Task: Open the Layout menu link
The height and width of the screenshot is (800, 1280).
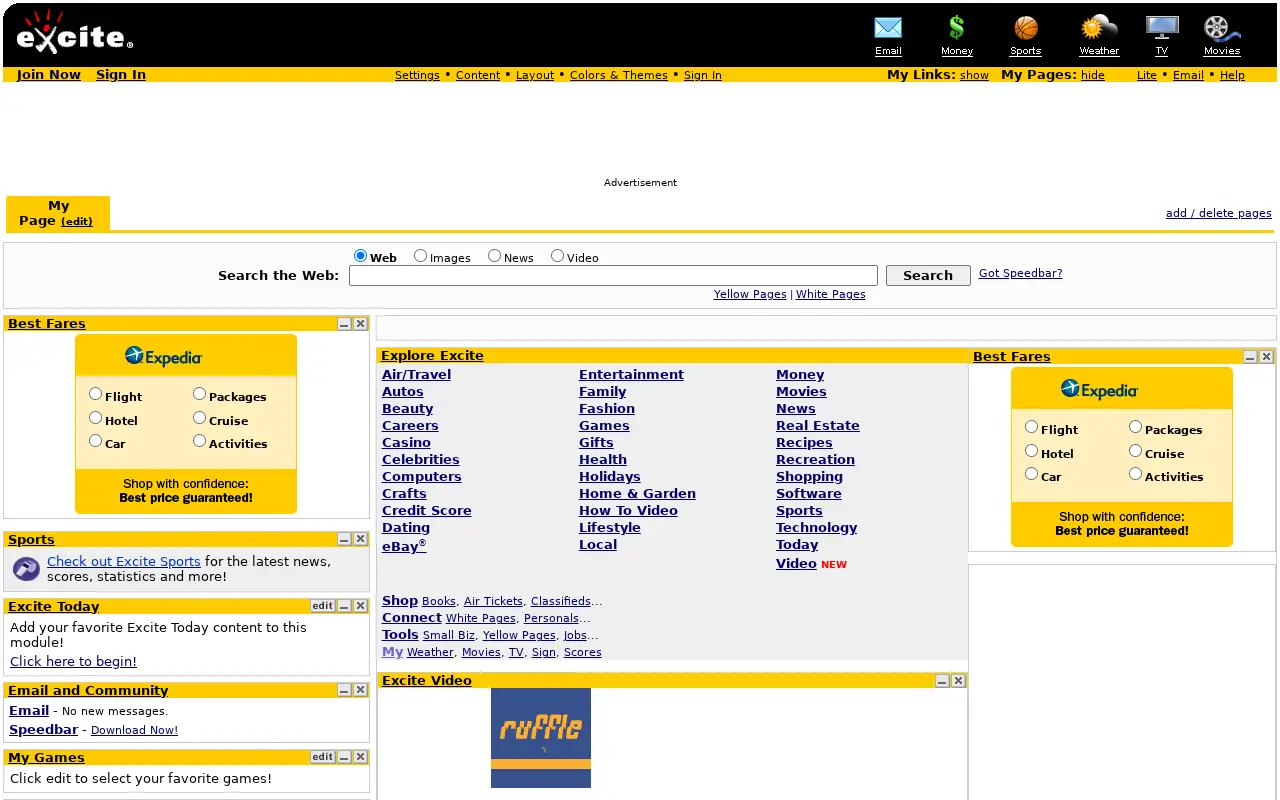Action: (535, 75)
